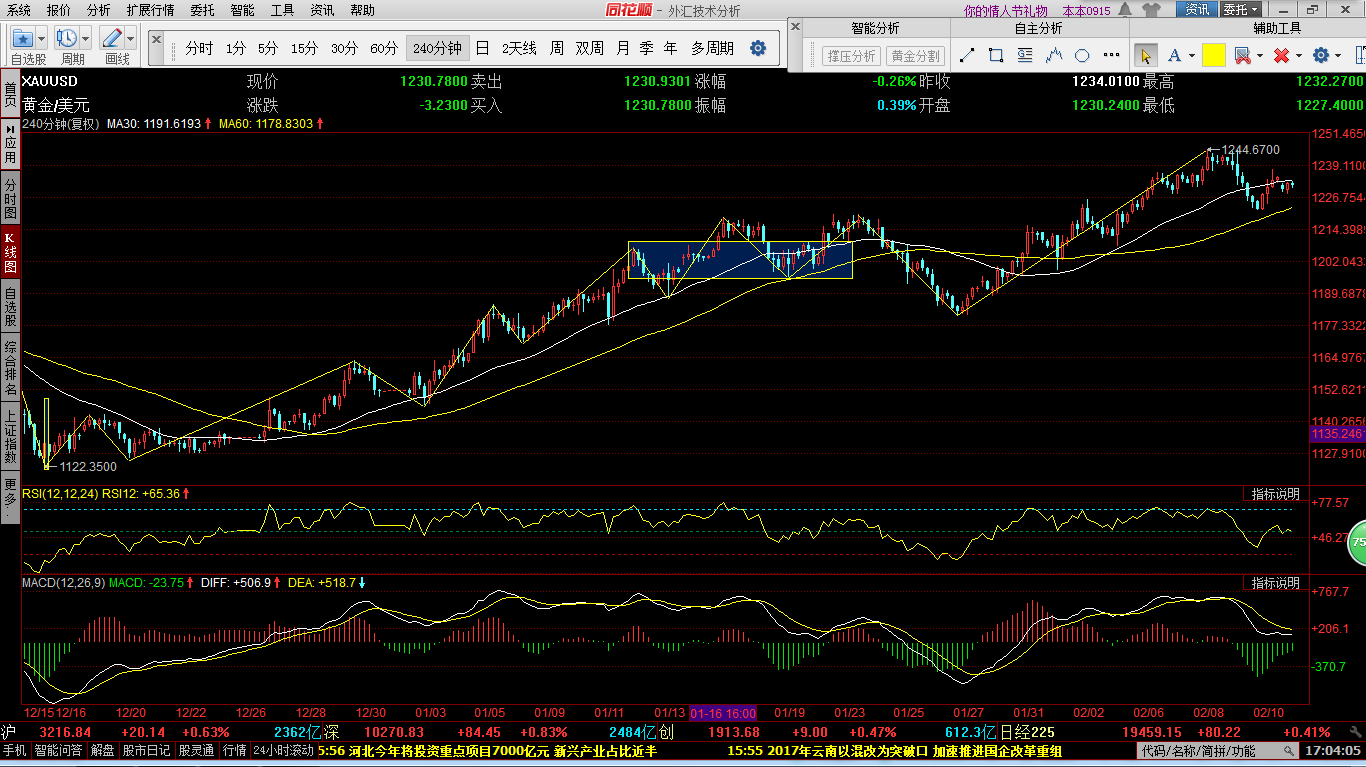
Task: Expand the 自选股 dropdown arrow
Action: pyautogui.click(x=42, y=39)
